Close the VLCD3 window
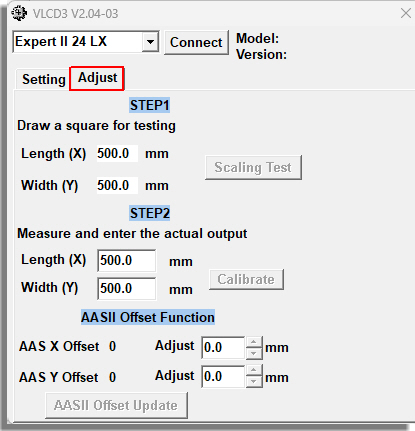The height and width of the screenshot is (431, 415). coord(406,13)
